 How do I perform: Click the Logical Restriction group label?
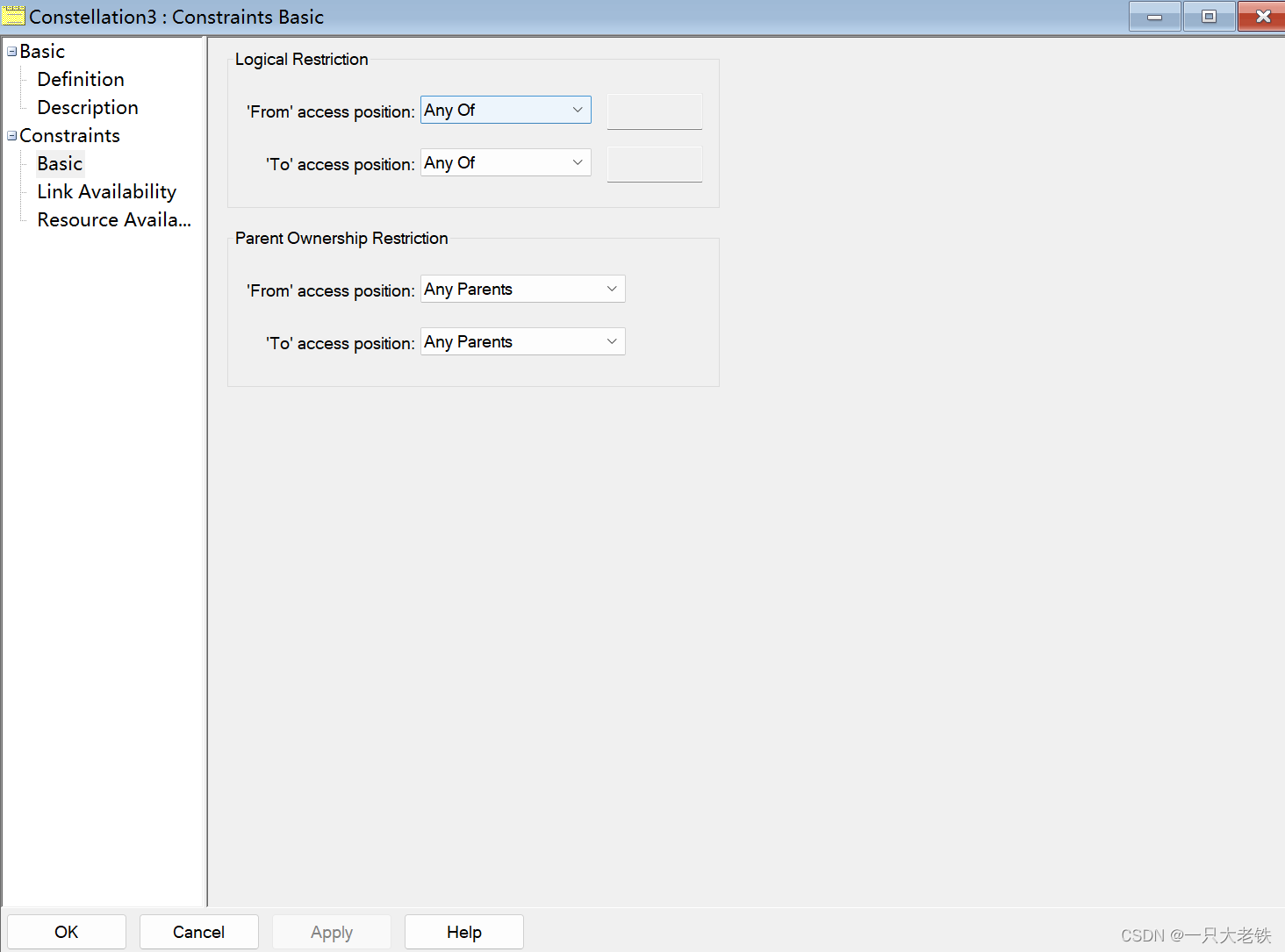[x=302, y=60]
